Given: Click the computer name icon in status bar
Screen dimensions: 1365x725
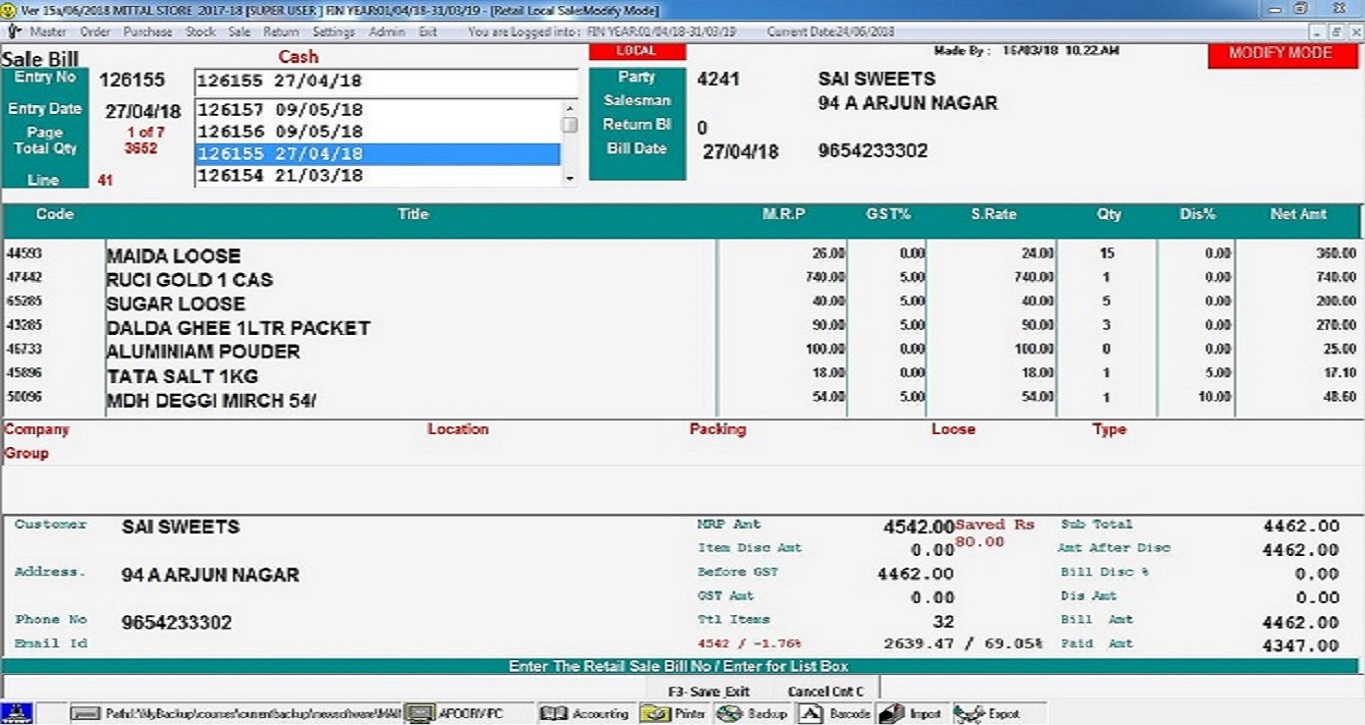Looking at the screenshot, I should 420,714.
